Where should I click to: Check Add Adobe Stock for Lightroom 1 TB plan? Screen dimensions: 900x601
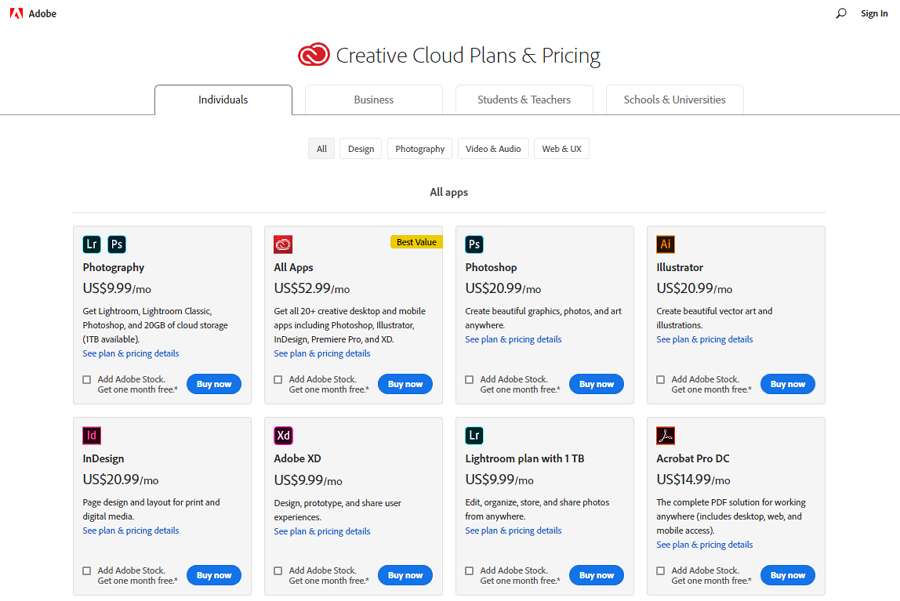470,571
